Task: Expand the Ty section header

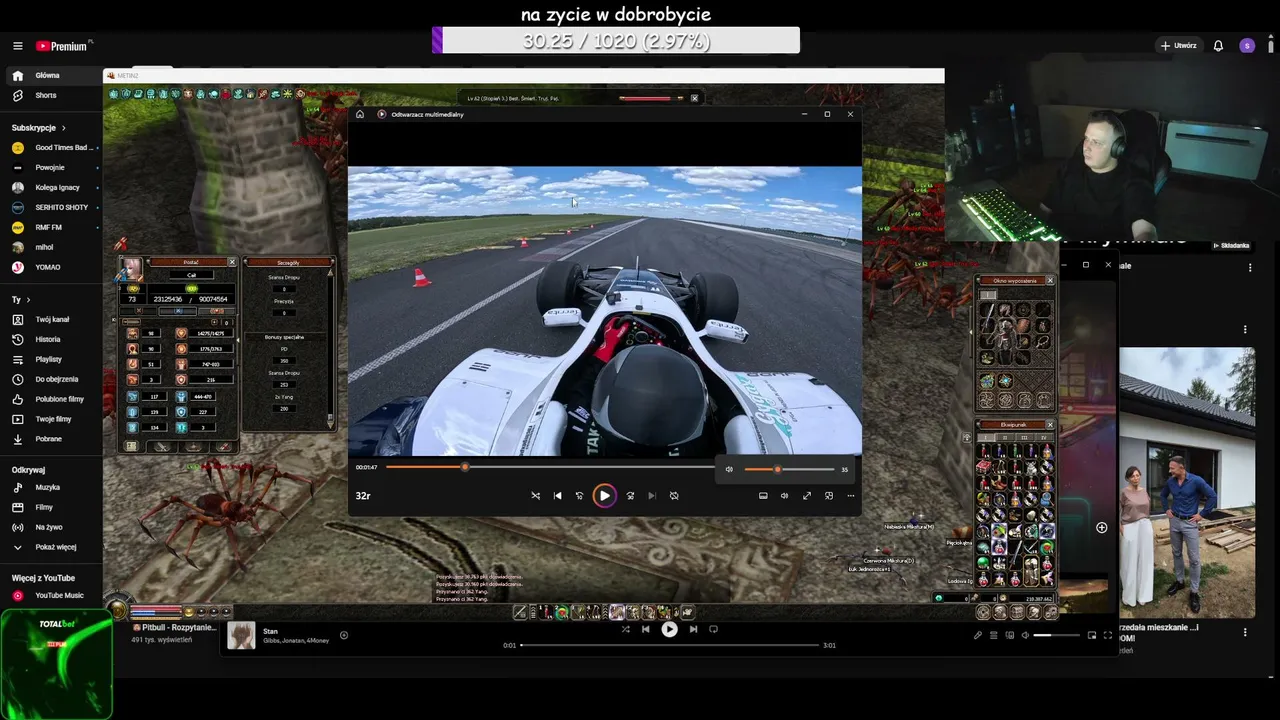Action: 21,299
